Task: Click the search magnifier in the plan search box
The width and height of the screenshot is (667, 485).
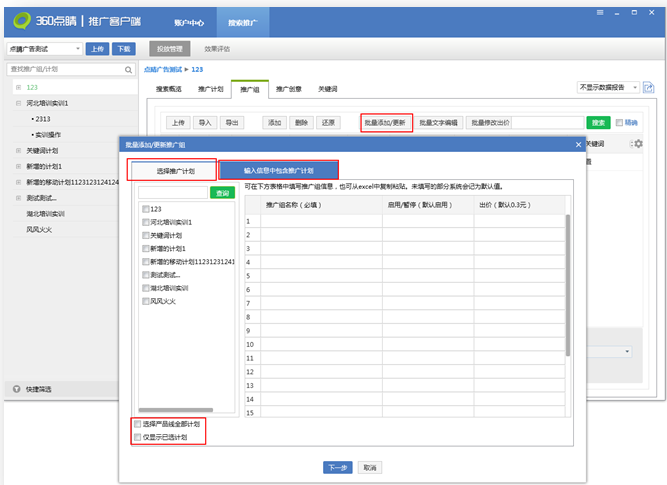Action: pos(128,70)
